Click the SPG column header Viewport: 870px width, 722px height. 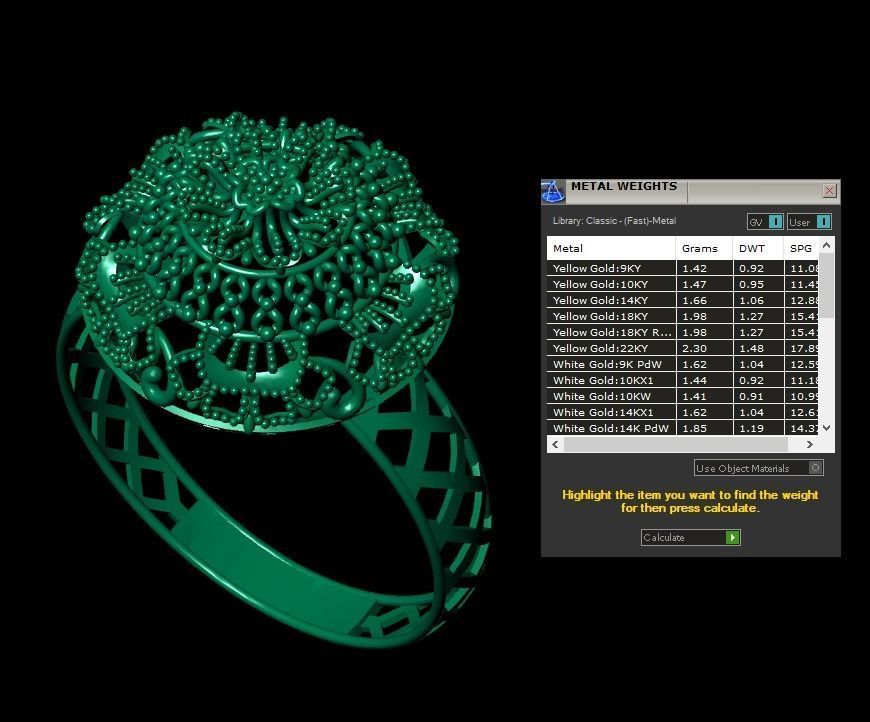[801, 249]
